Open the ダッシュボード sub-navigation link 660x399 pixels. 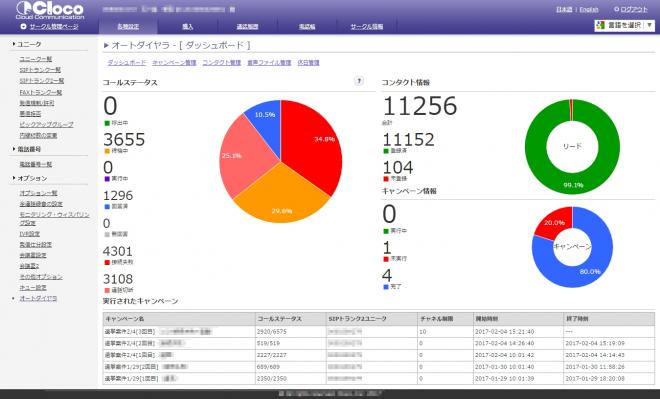click(x=127, y=63)
